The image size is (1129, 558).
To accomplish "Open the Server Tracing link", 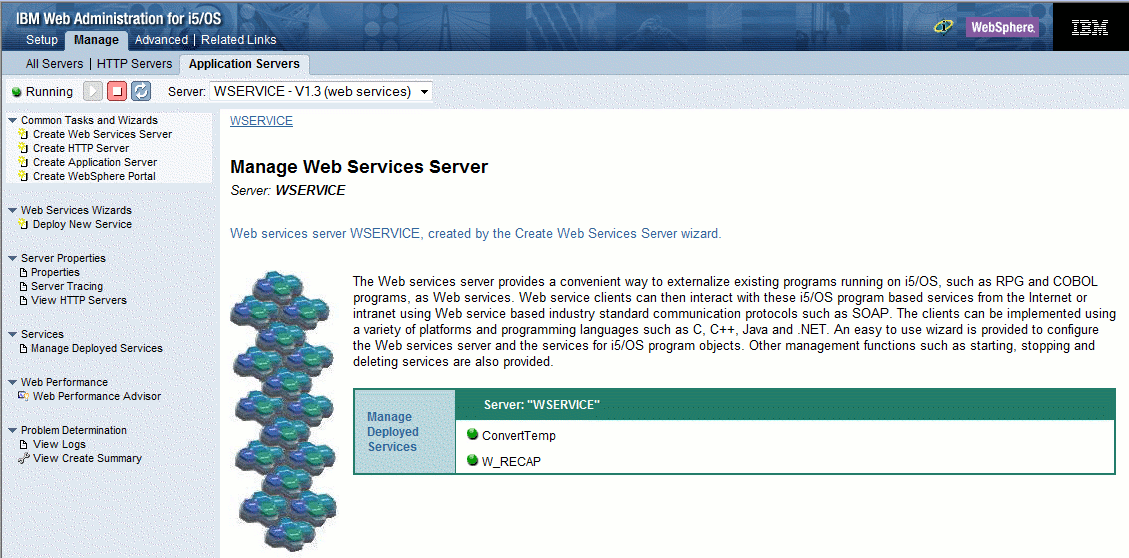I will pos(67,287).
